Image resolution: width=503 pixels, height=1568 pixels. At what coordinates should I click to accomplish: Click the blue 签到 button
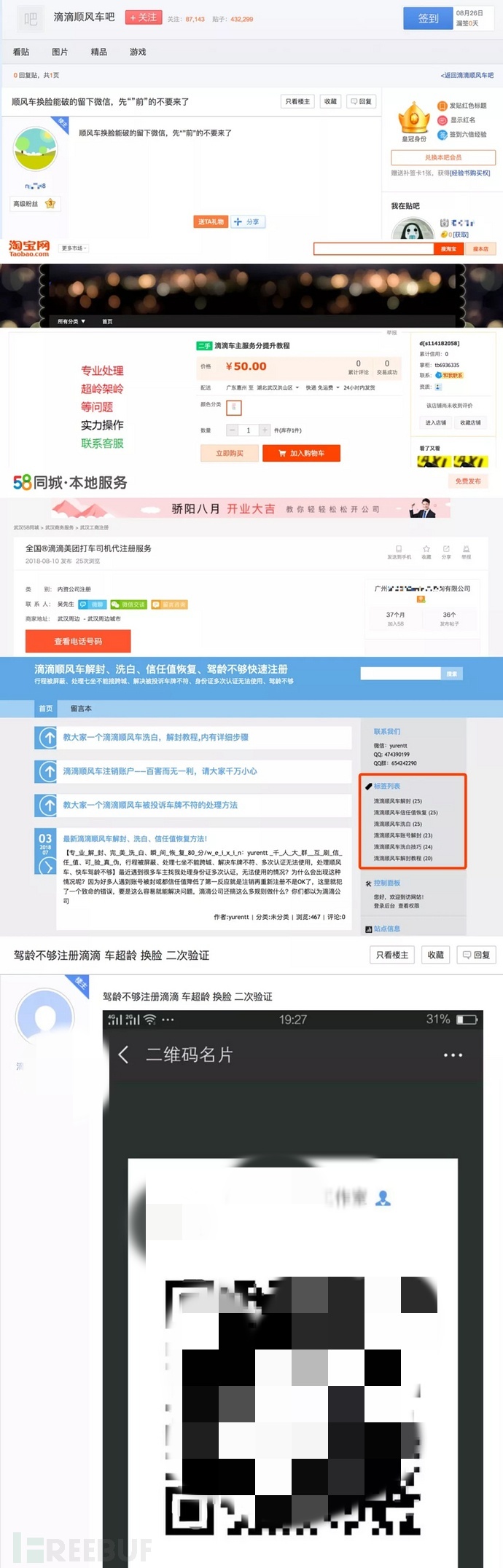[429, 18]
